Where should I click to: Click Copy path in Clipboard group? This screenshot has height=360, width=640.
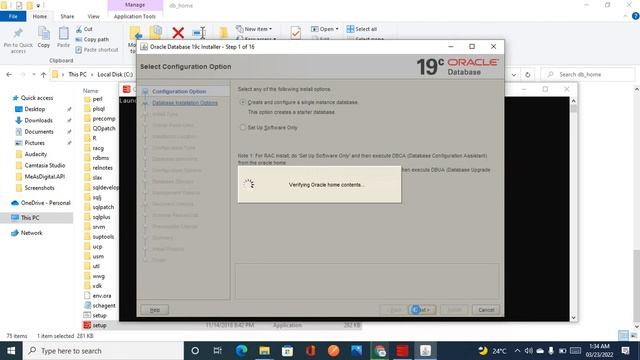coord(92,40)
